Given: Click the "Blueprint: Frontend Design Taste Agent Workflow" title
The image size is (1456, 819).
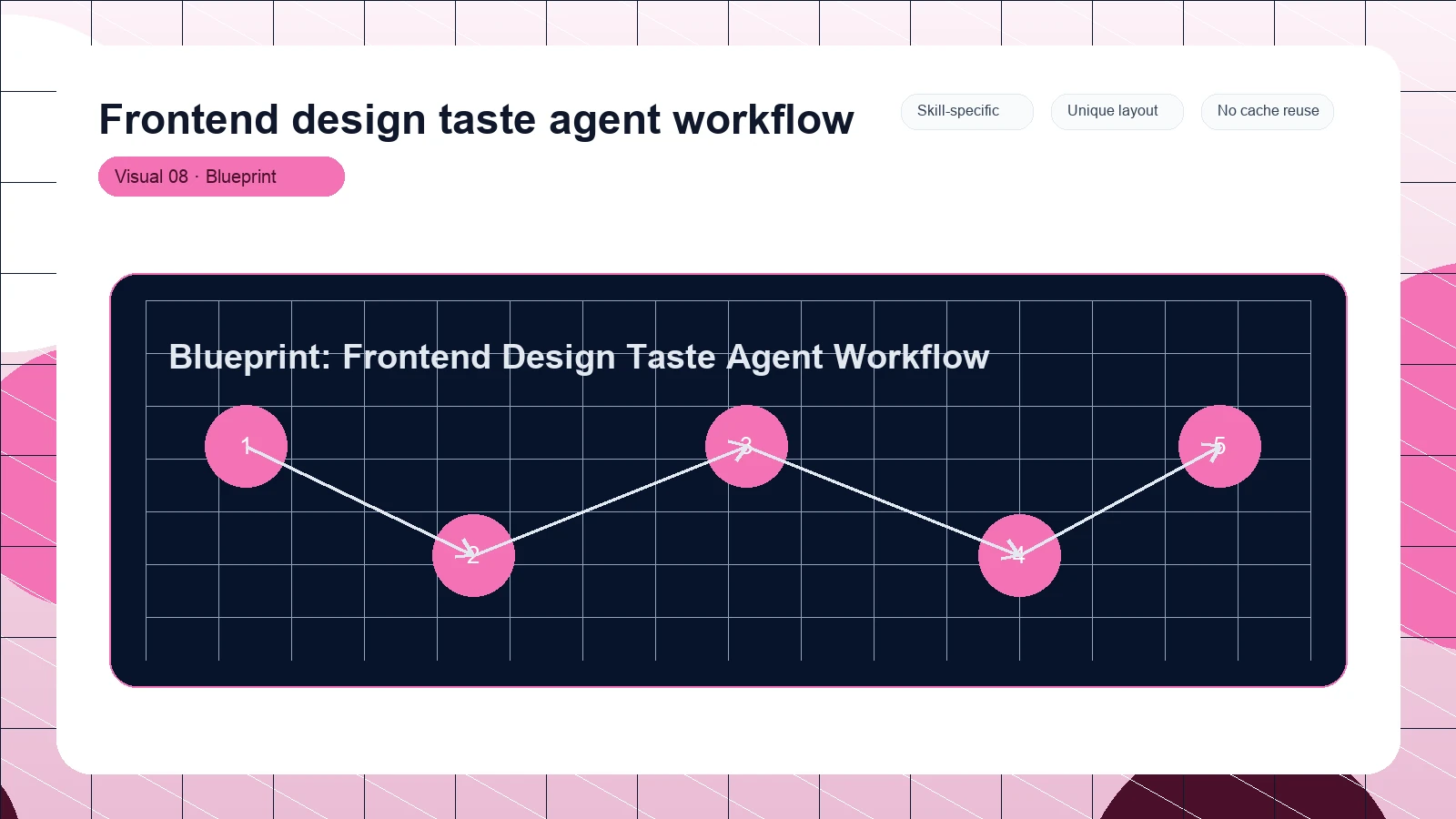Looking at the screenshot, I should click(x=579, y=357).
